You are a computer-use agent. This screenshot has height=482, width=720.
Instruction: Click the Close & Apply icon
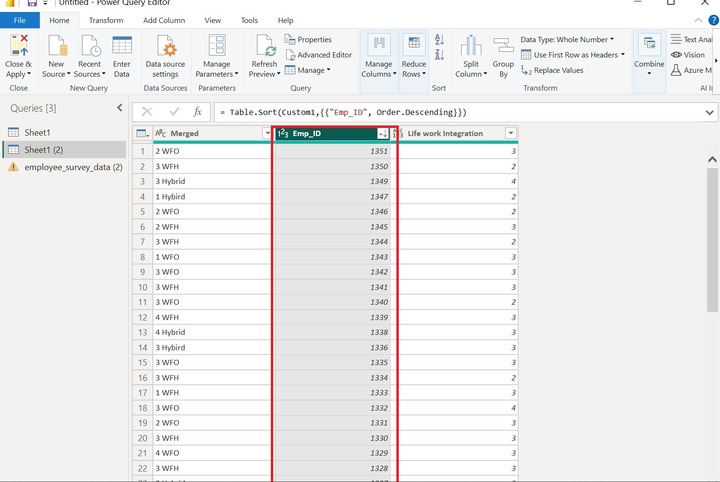(18, 46)
